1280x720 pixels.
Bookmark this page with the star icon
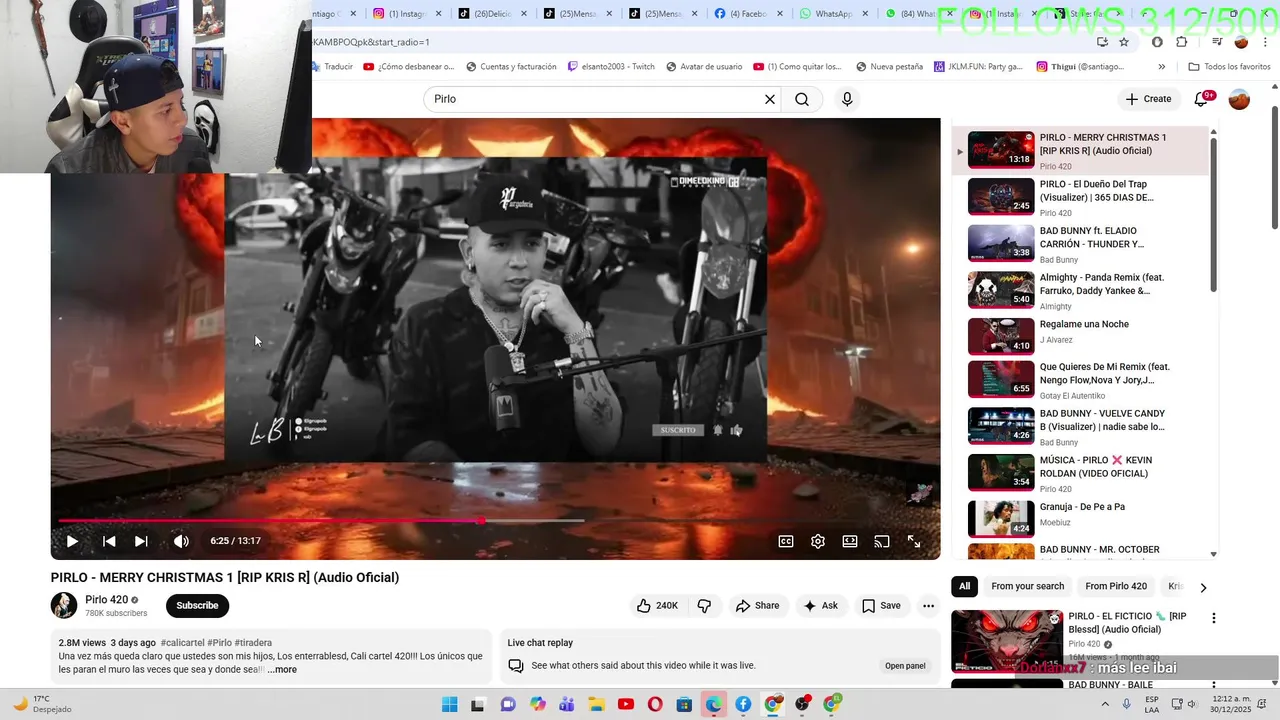point(1124,42)
